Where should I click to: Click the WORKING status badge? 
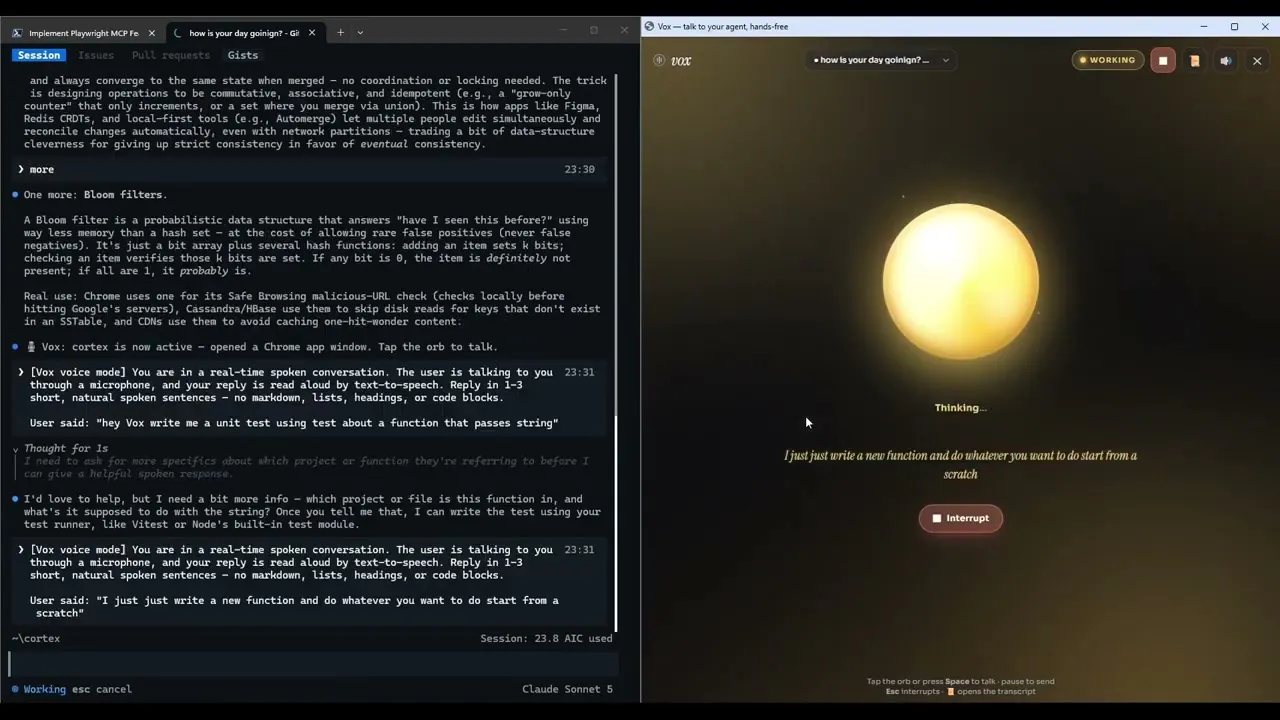[1107, 60]
